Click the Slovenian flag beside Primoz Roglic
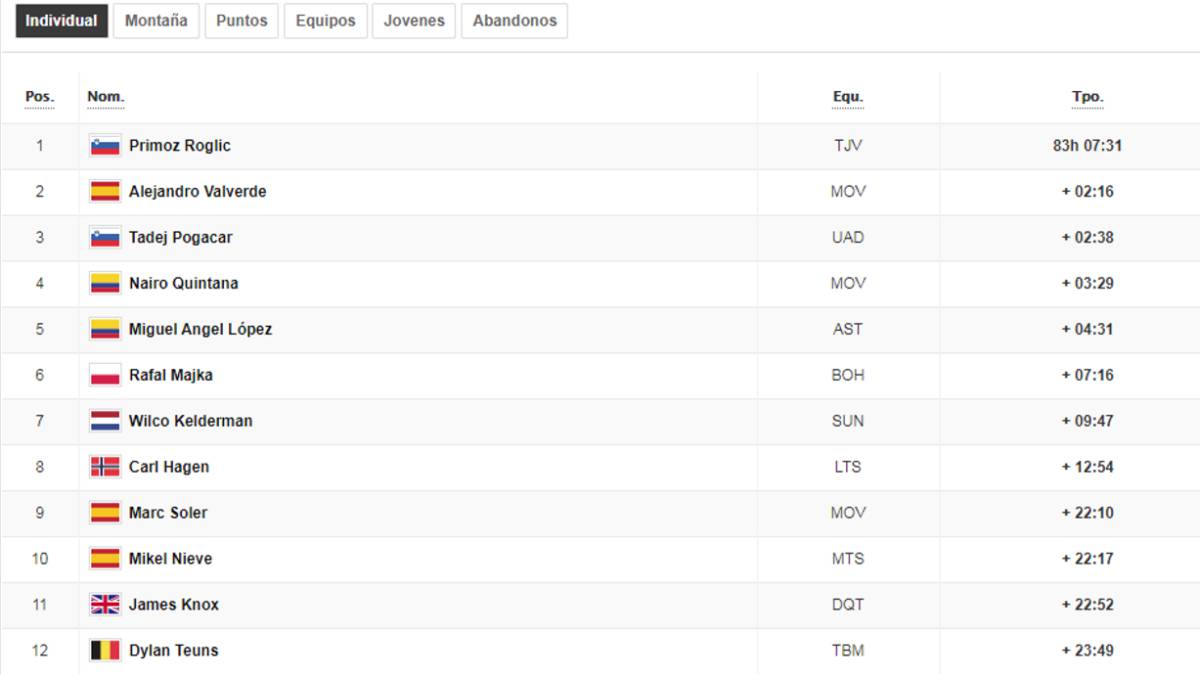Image resolution: width=1200 pixels, height=675 pixels. pyautogui.click(x=105, y=146)
